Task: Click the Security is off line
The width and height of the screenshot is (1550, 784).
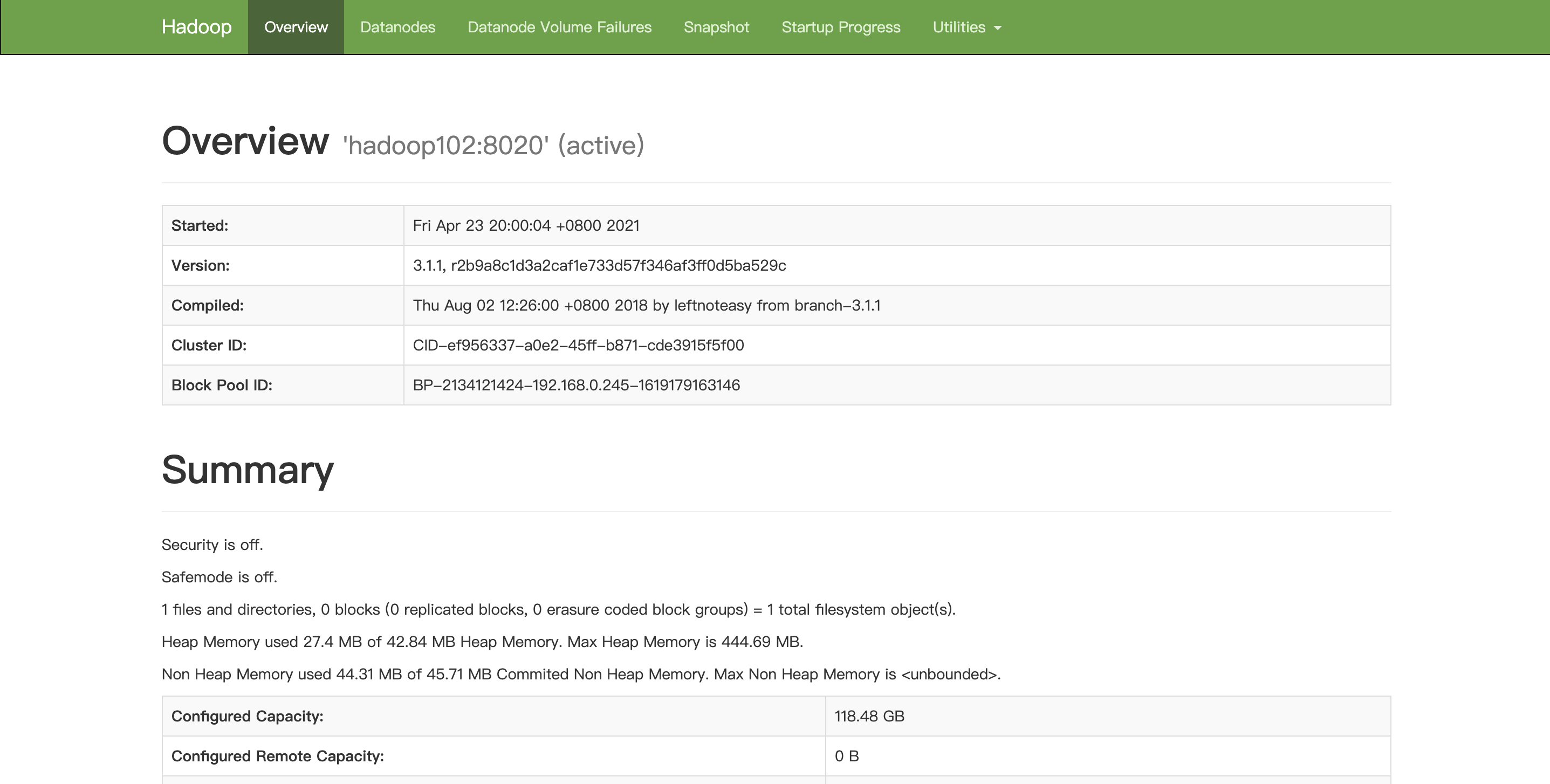Action: 212,545
